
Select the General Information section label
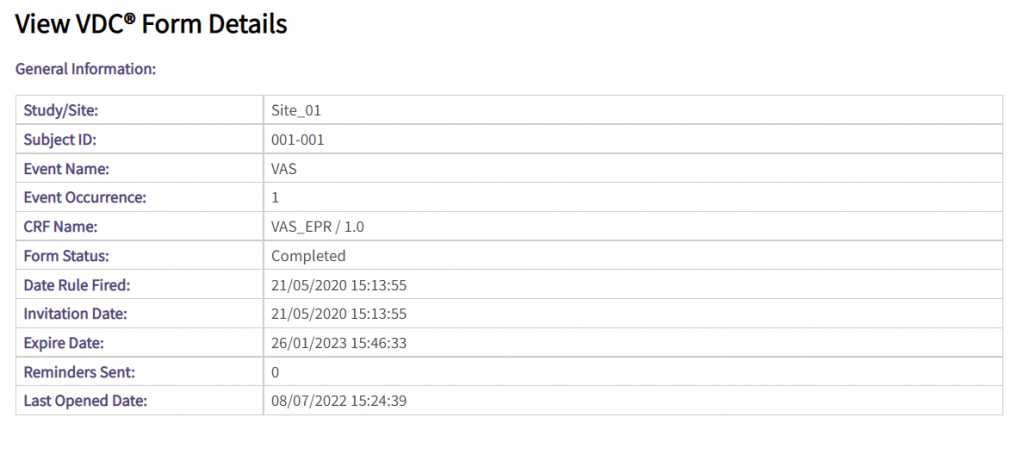86,70
